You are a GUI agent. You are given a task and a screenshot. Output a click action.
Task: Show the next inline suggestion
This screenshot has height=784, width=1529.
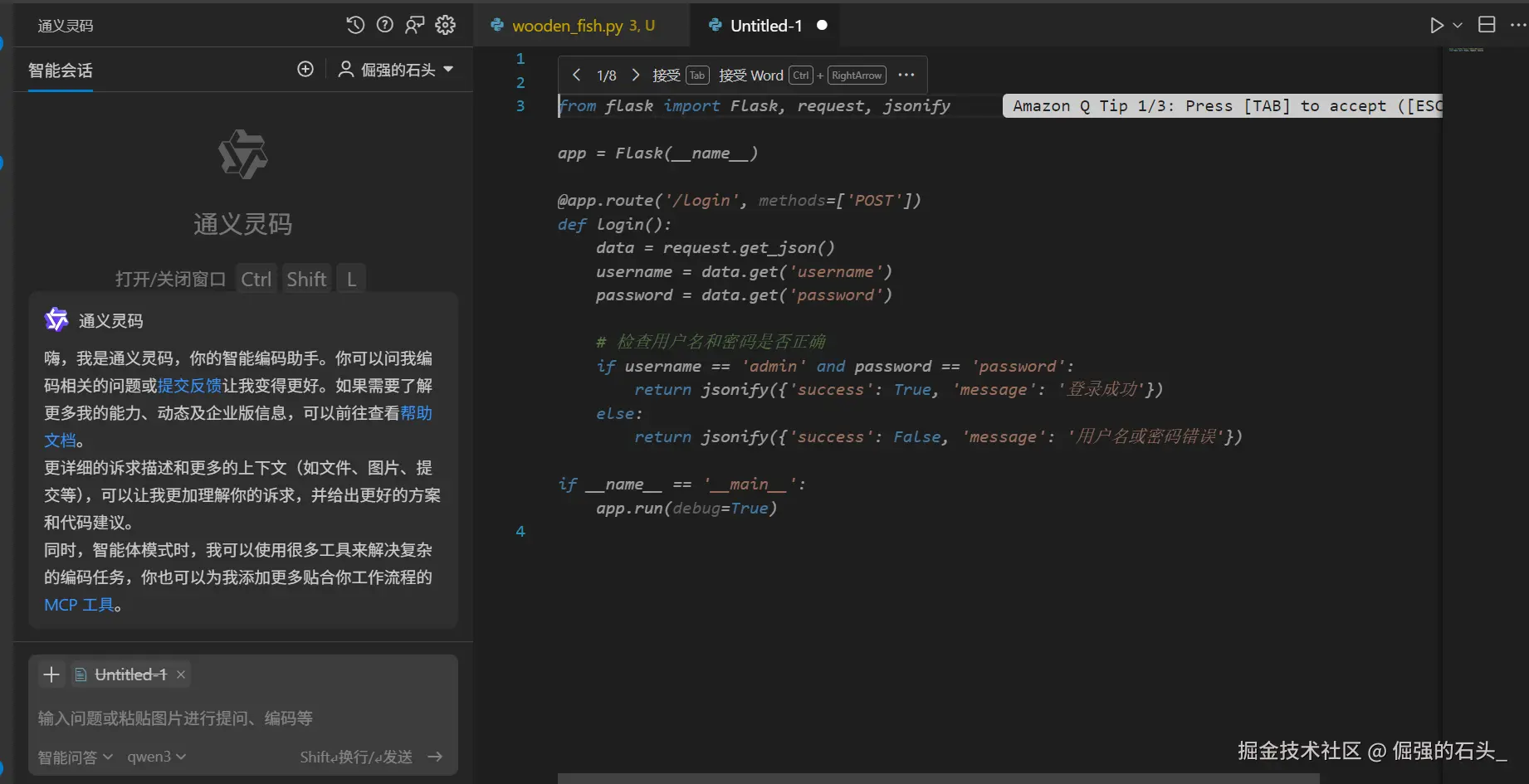pos(636,75)
